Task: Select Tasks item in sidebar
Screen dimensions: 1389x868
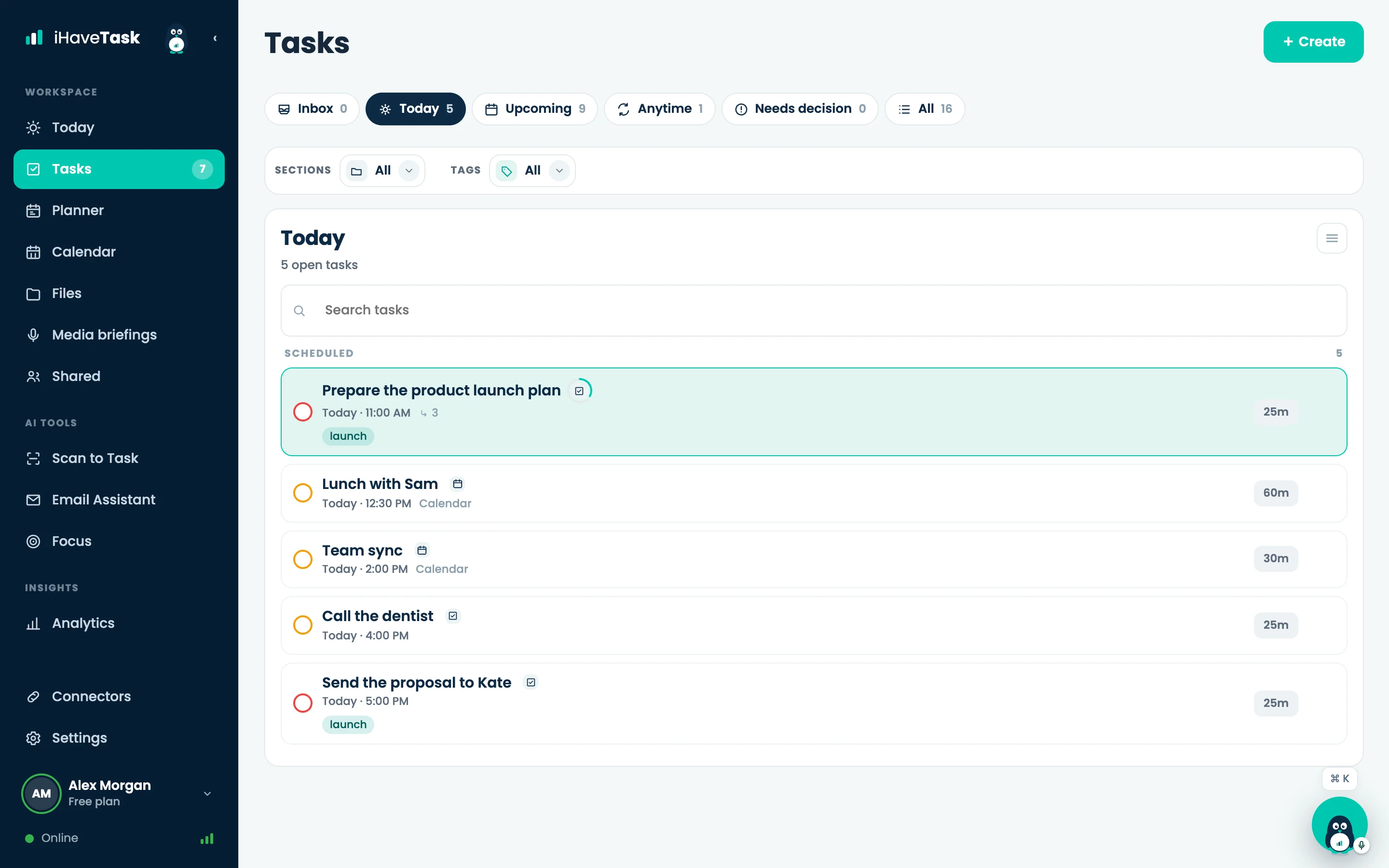Action: pyautogui.click(x=119, y=169)
